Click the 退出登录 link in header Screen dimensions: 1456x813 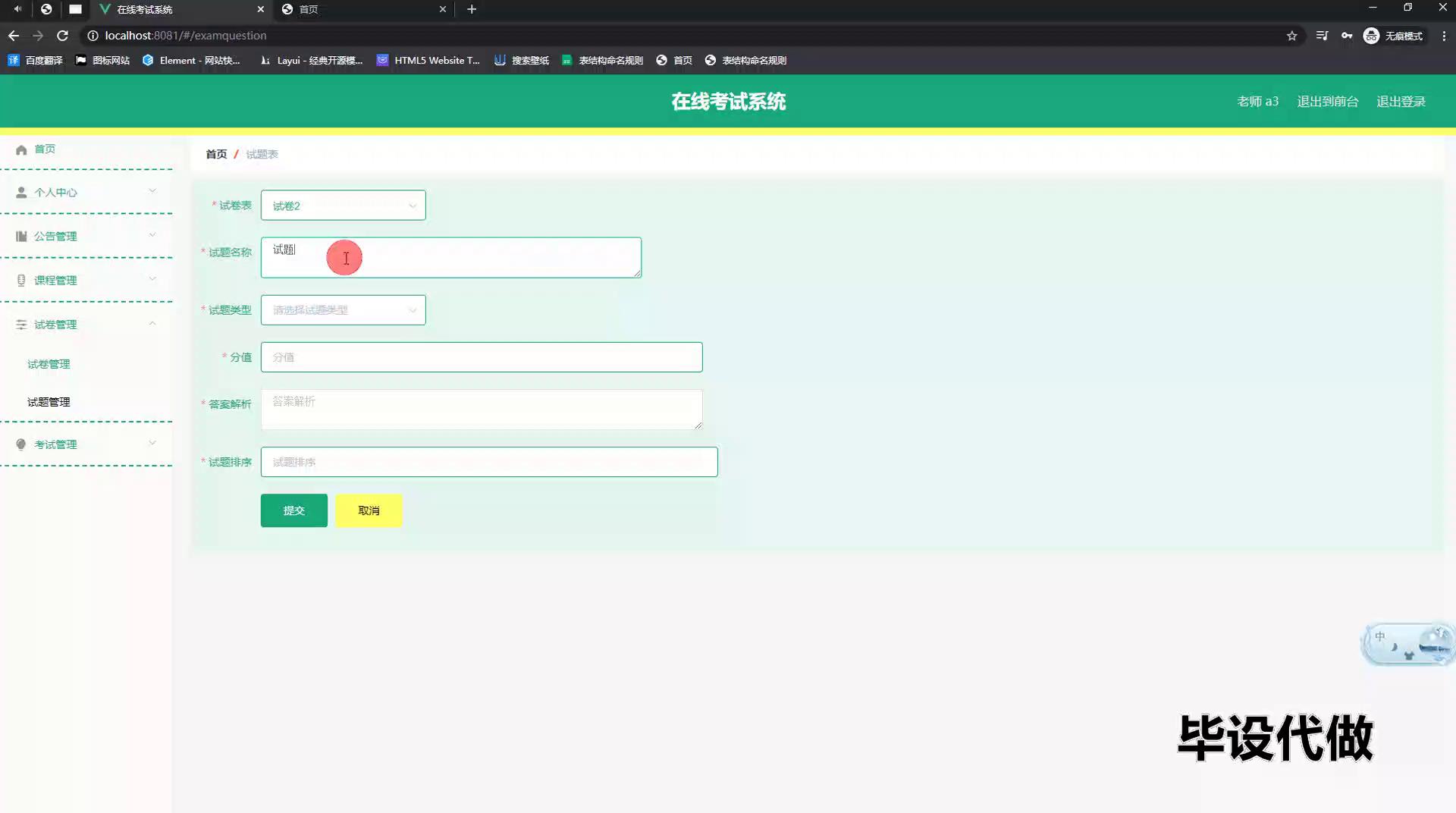click(x=1401, y=102)
